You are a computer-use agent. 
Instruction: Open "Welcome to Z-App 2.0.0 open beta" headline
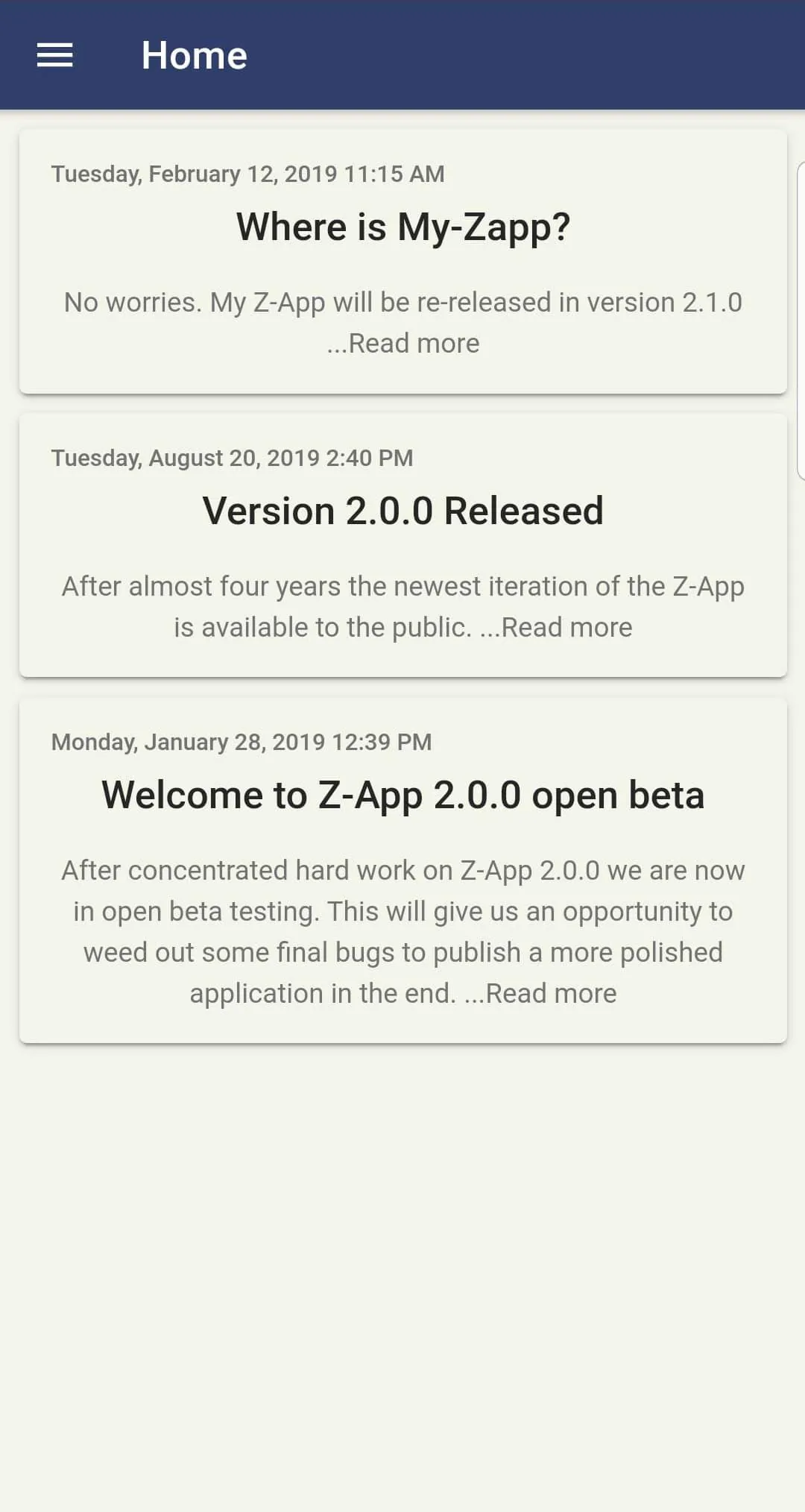(x=402, y=795)
